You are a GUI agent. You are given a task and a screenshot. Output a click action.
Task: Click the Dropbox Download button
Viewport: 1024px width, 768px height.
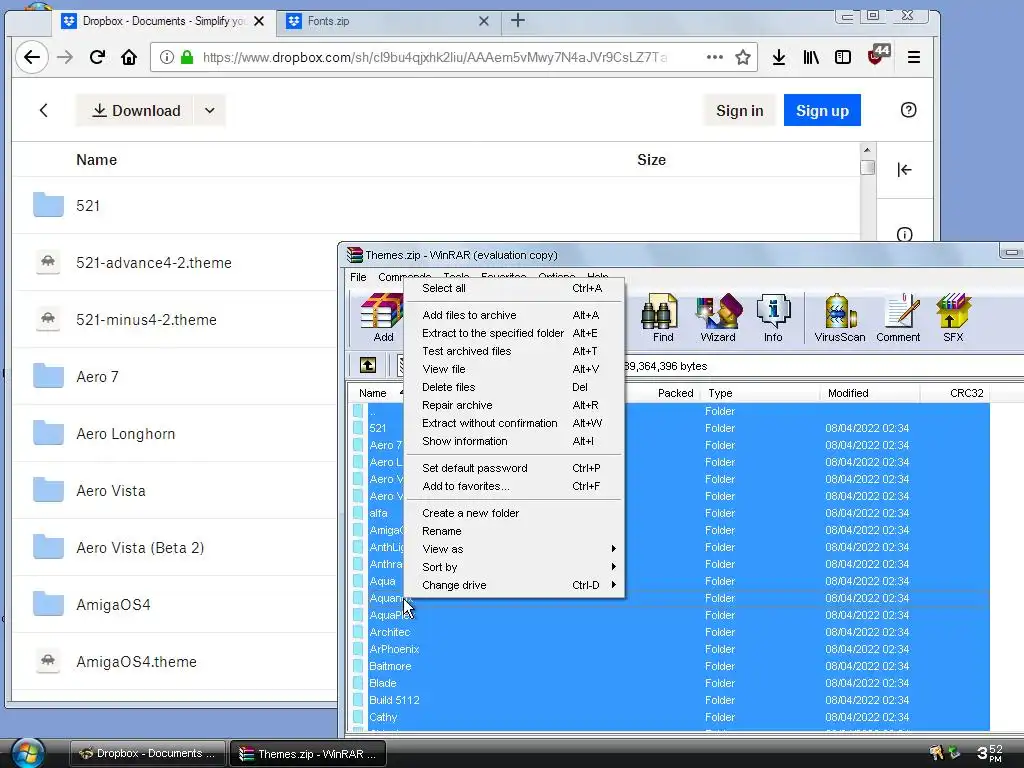[136, 110]
